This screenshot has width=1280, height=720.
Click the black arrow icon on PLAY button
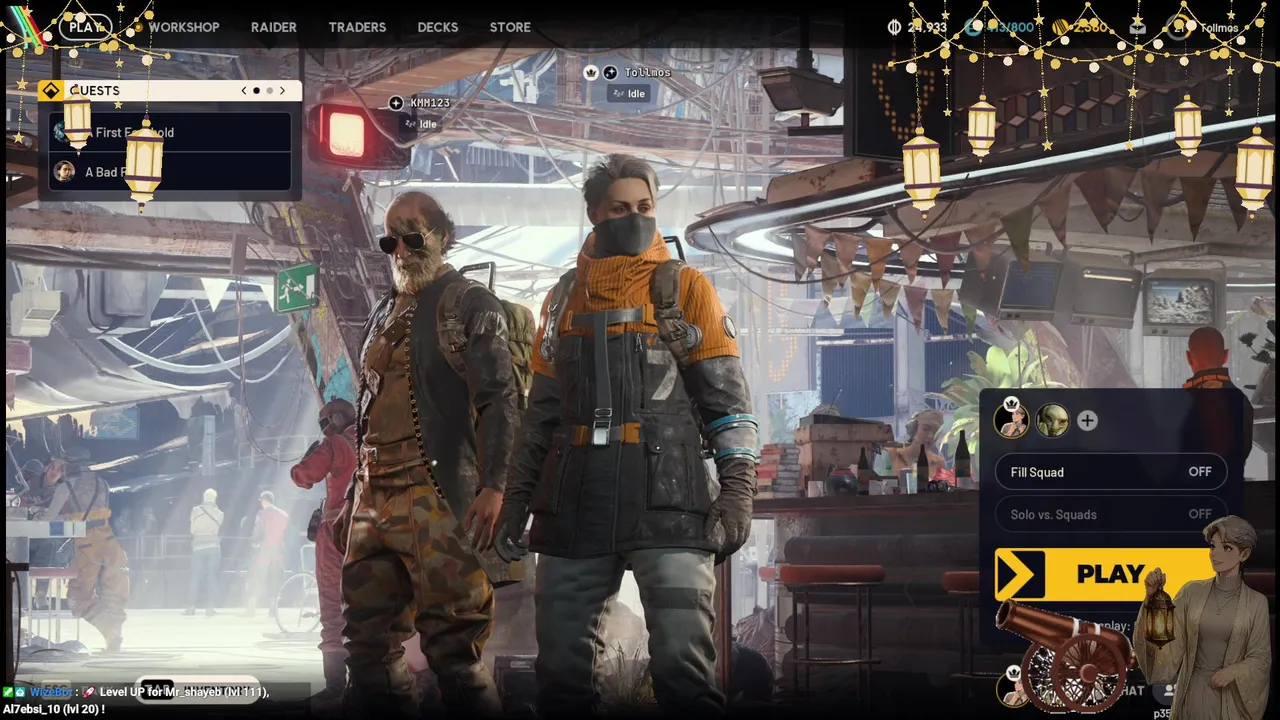tap(1019, 574)
